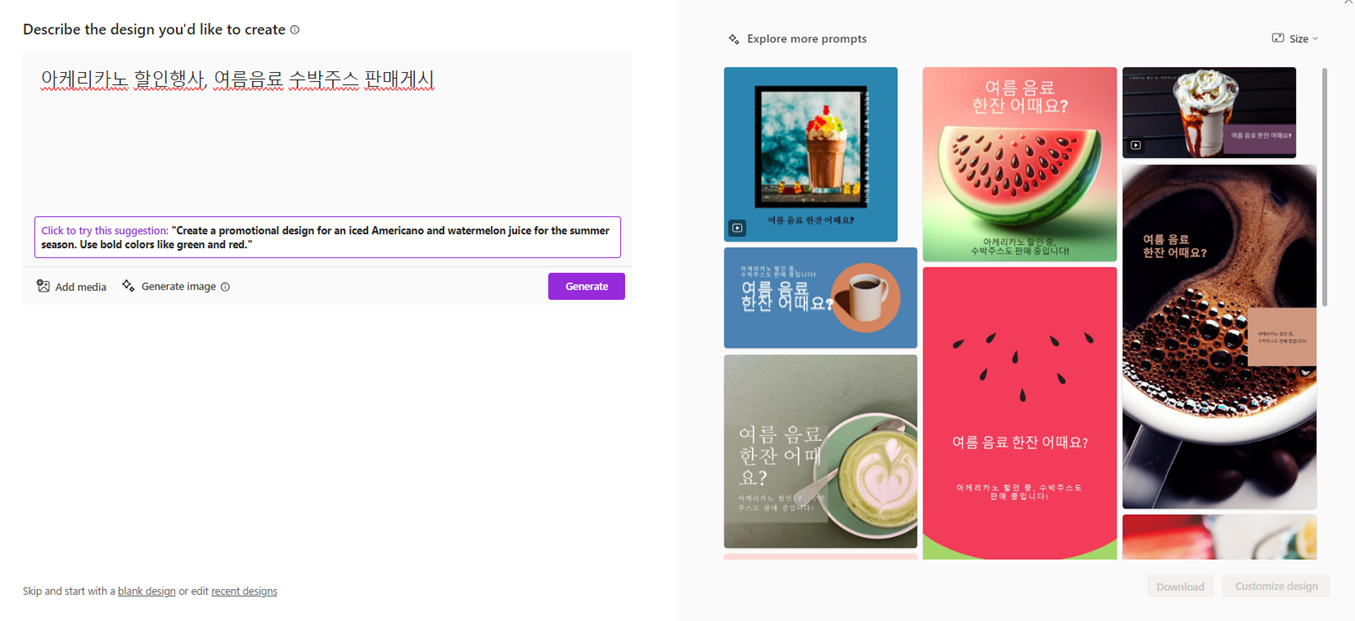Click the Size label text
Screen dimensions: 1355x621
(x=1298, y=39)
